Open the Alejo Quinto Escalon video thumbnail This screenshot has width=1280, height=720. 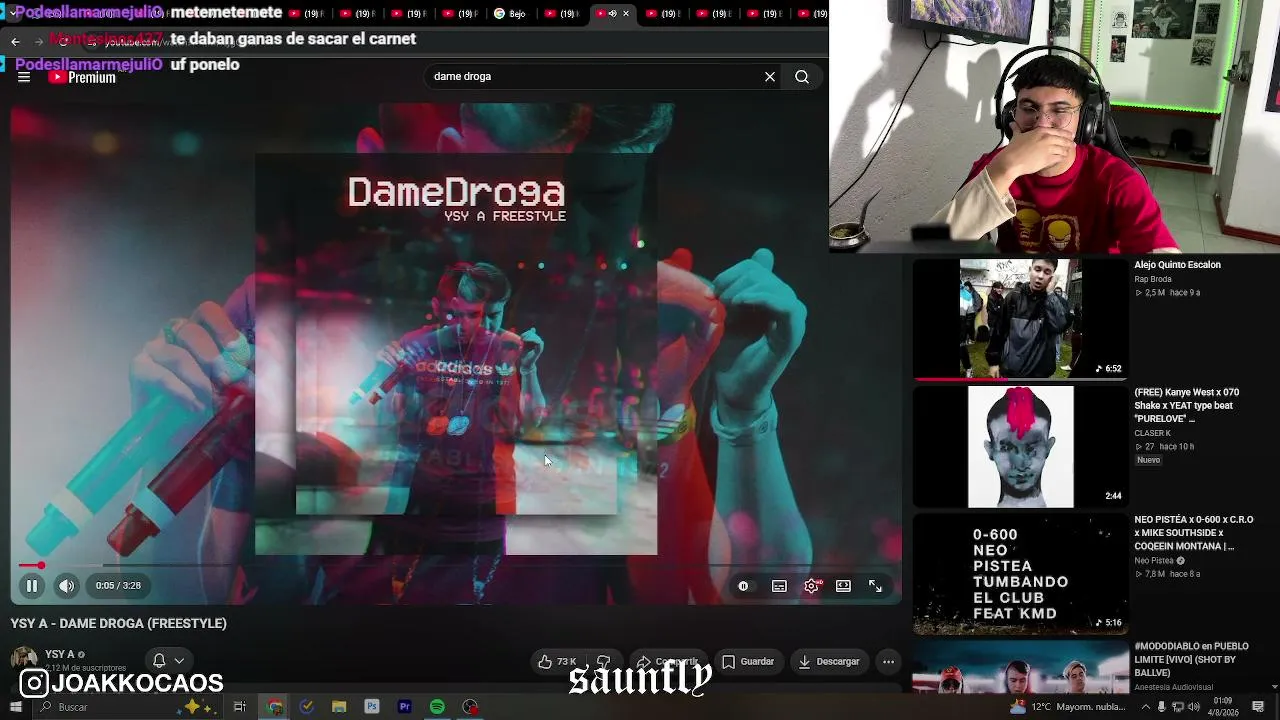coord(1020,319)
